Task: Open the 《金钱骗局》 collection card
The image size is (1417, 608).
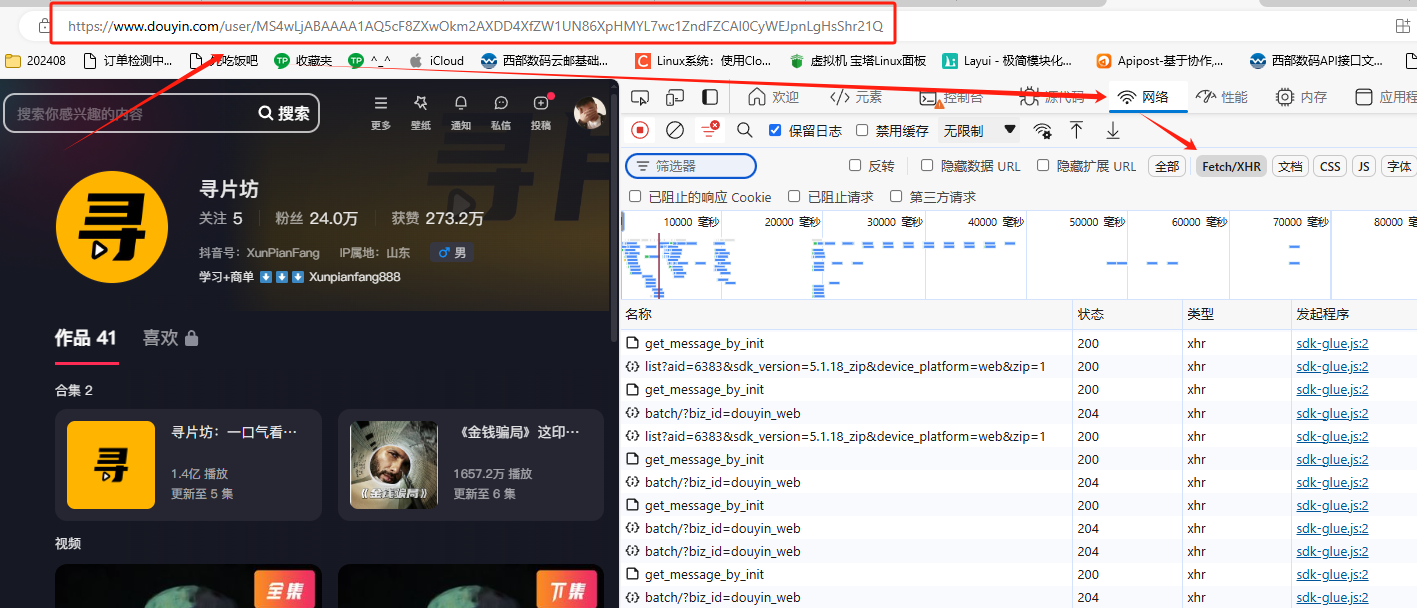Action: pos(471,465)
